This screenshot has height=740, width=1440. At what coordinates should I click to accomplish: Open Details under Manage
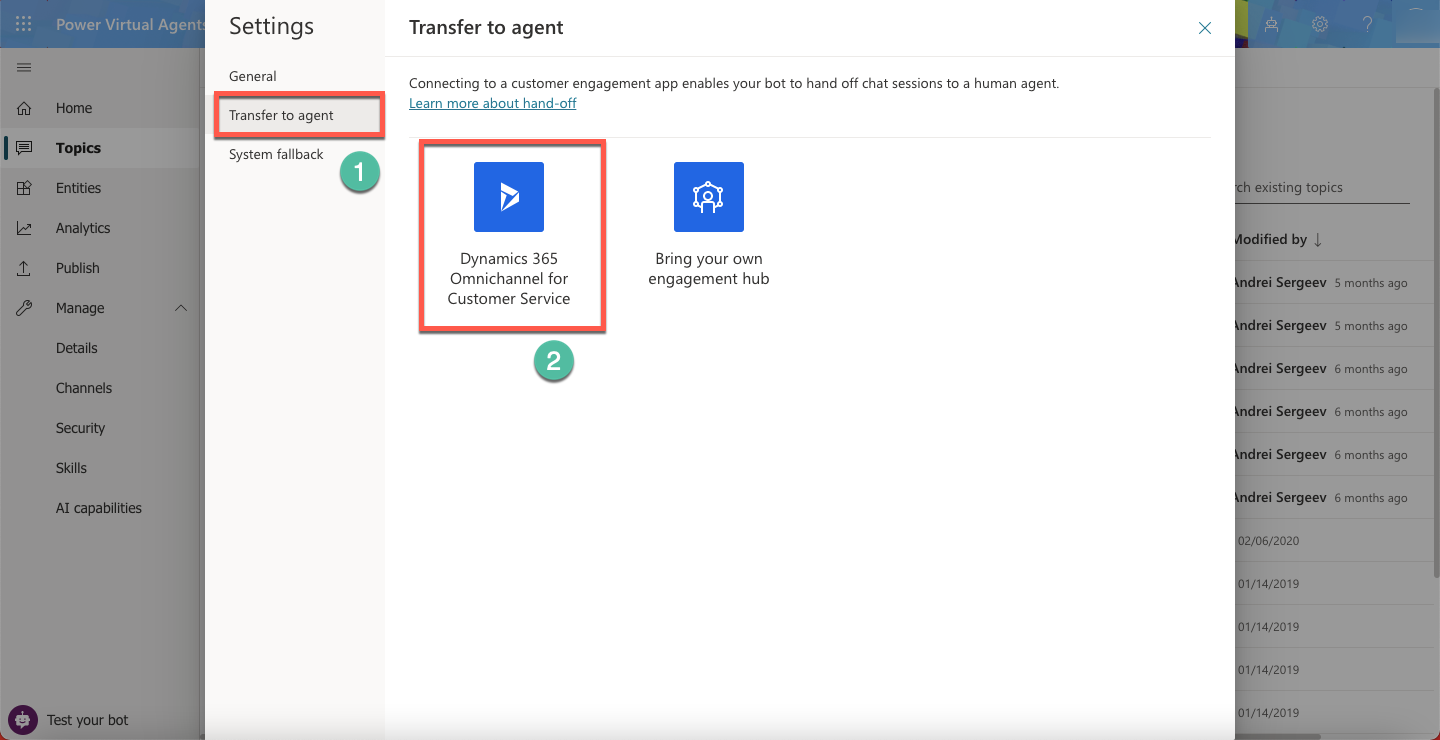[77, 348]
